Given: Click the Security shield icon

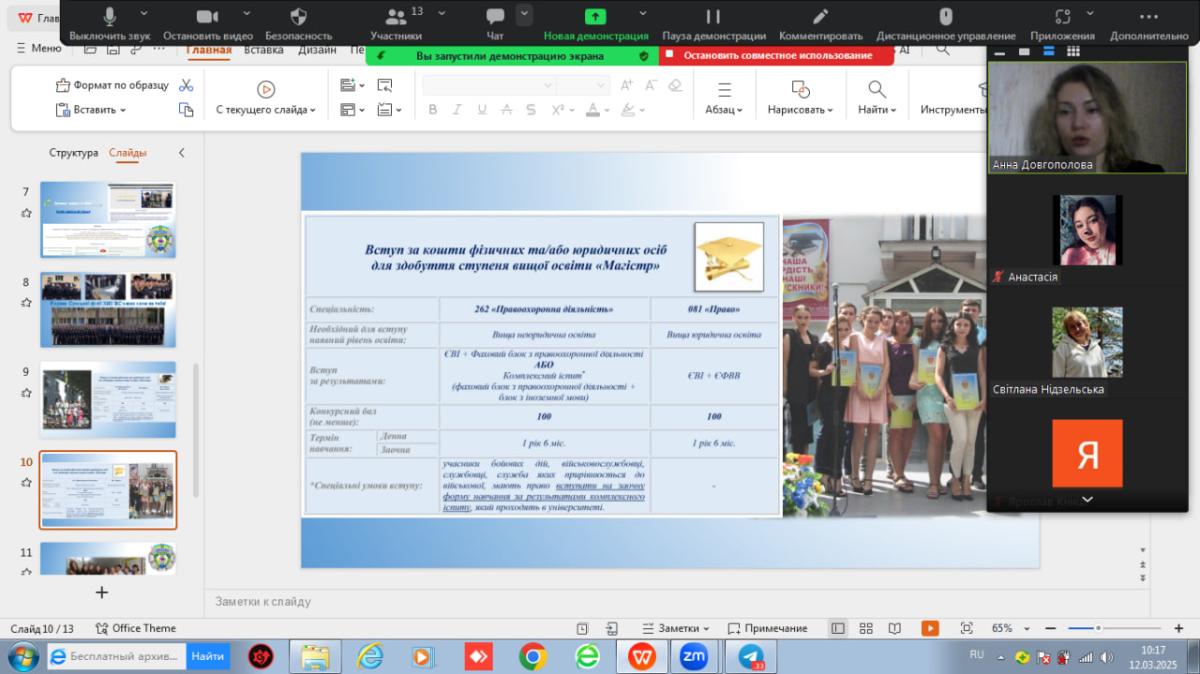Looking at the screenshot, I should coord(298,17).
